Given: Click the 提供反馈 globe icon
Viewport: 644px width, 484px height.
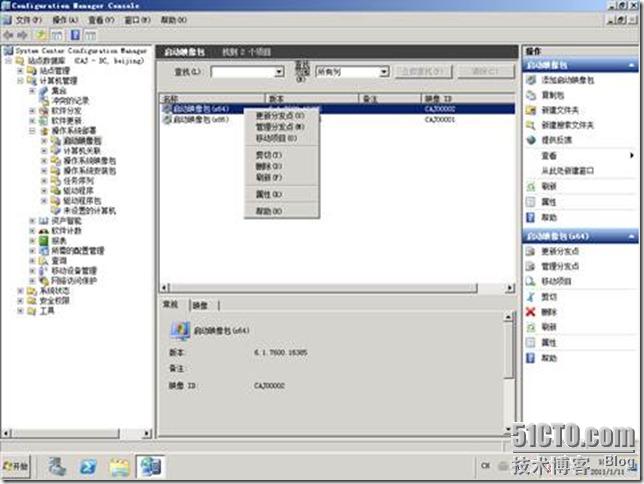Looking at the screenshot, I should tap(531, 140).
